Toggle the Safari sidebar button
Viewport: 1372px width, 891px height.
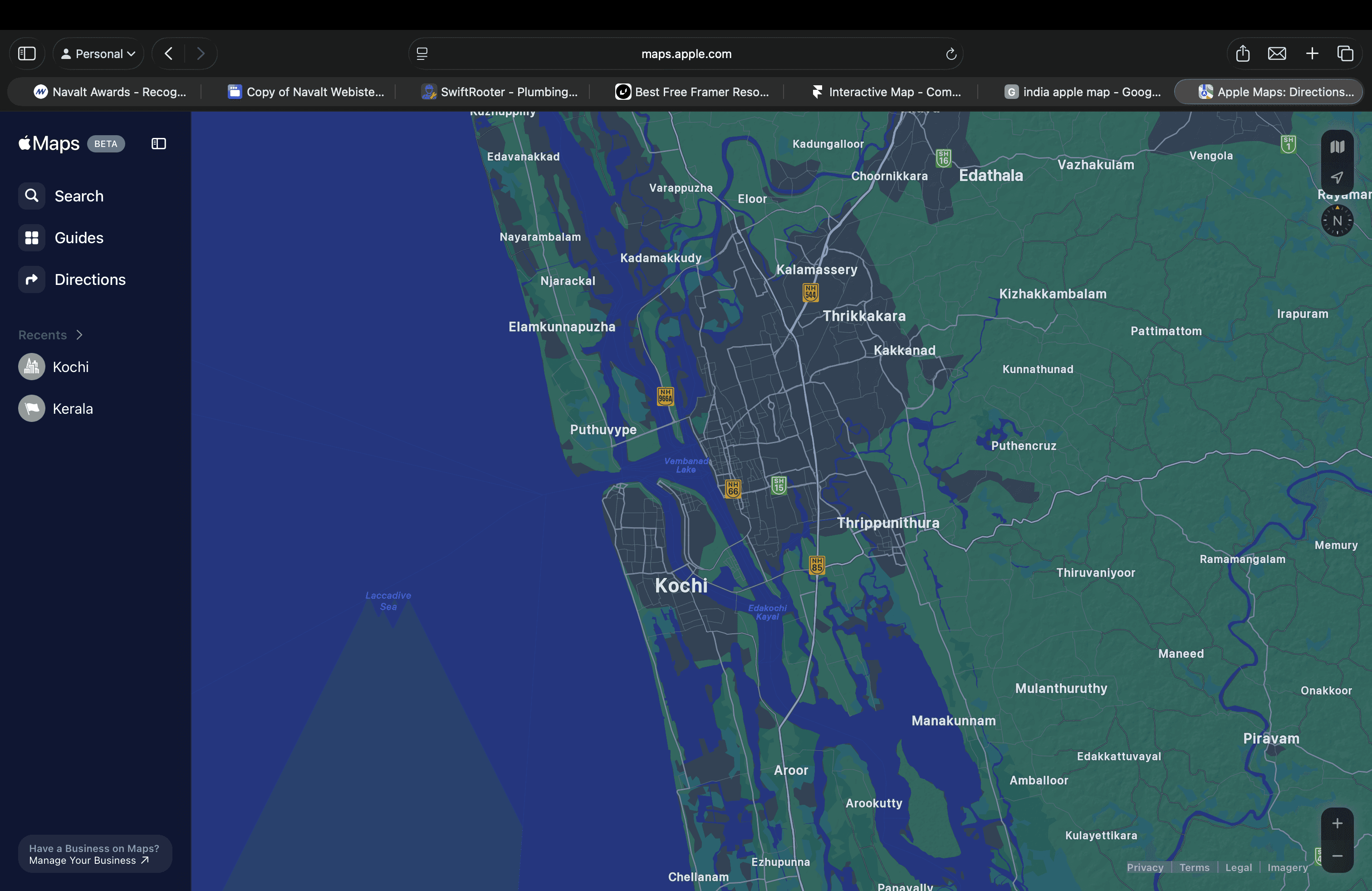point(27,54)
